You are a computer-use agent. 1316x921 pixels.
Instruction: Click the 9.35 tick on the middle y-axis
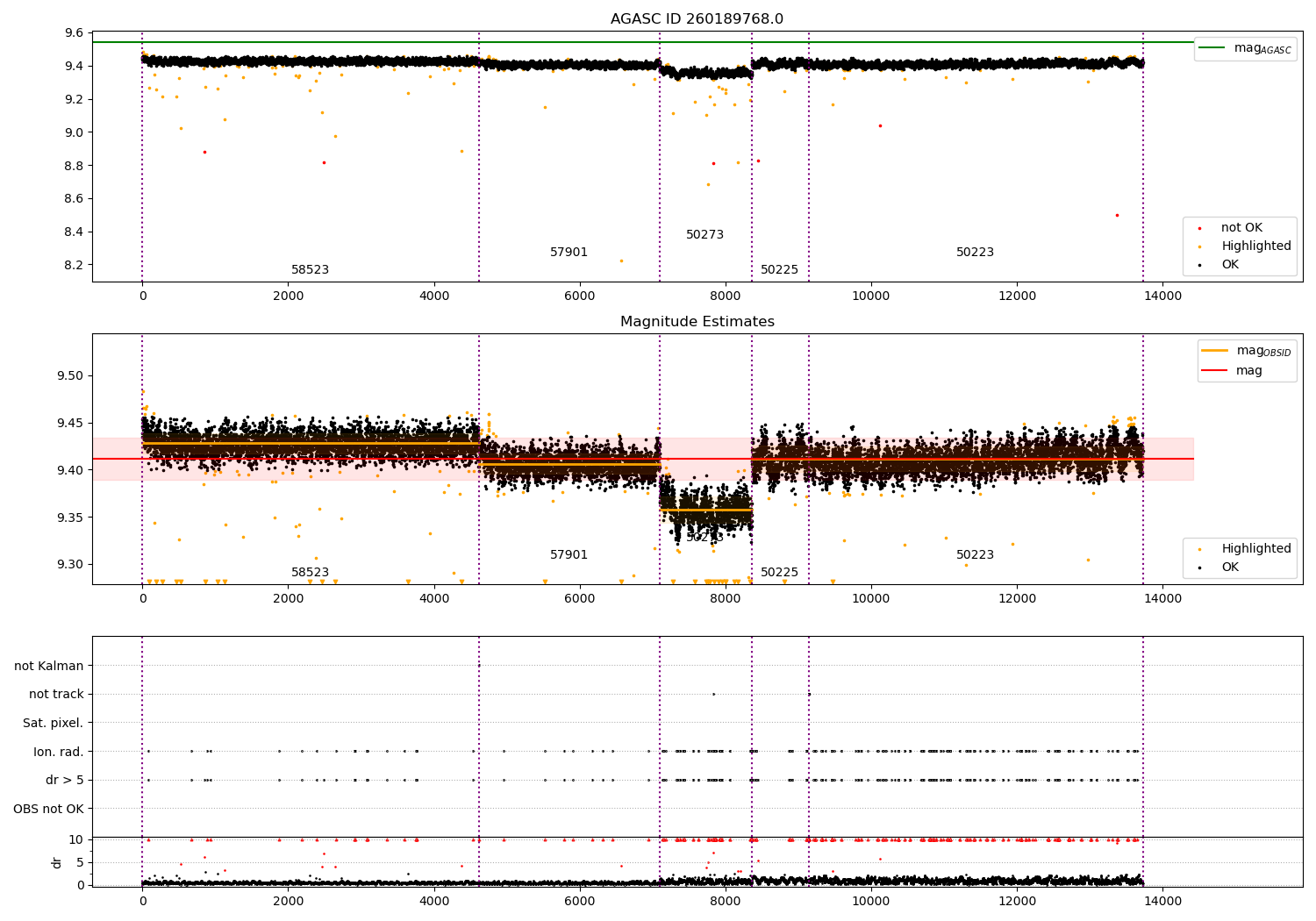[x=71, y=518]
